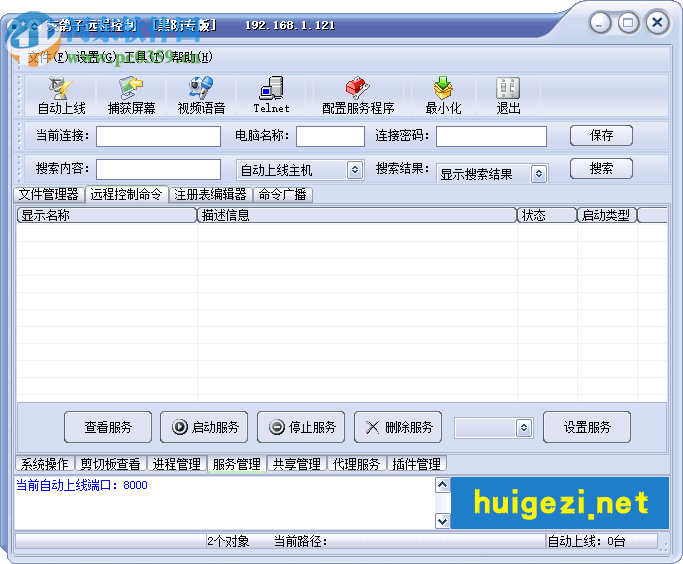
Task: Switch to the 进程管理 tab
Action: click(x=176, y=464)
